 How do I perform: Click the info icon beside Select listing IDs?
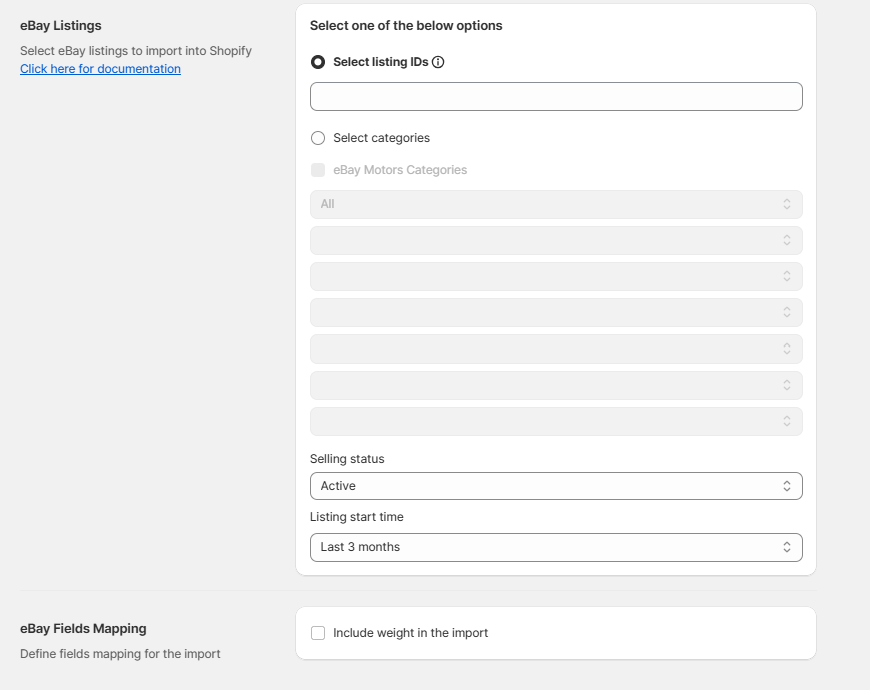point(438,62)
